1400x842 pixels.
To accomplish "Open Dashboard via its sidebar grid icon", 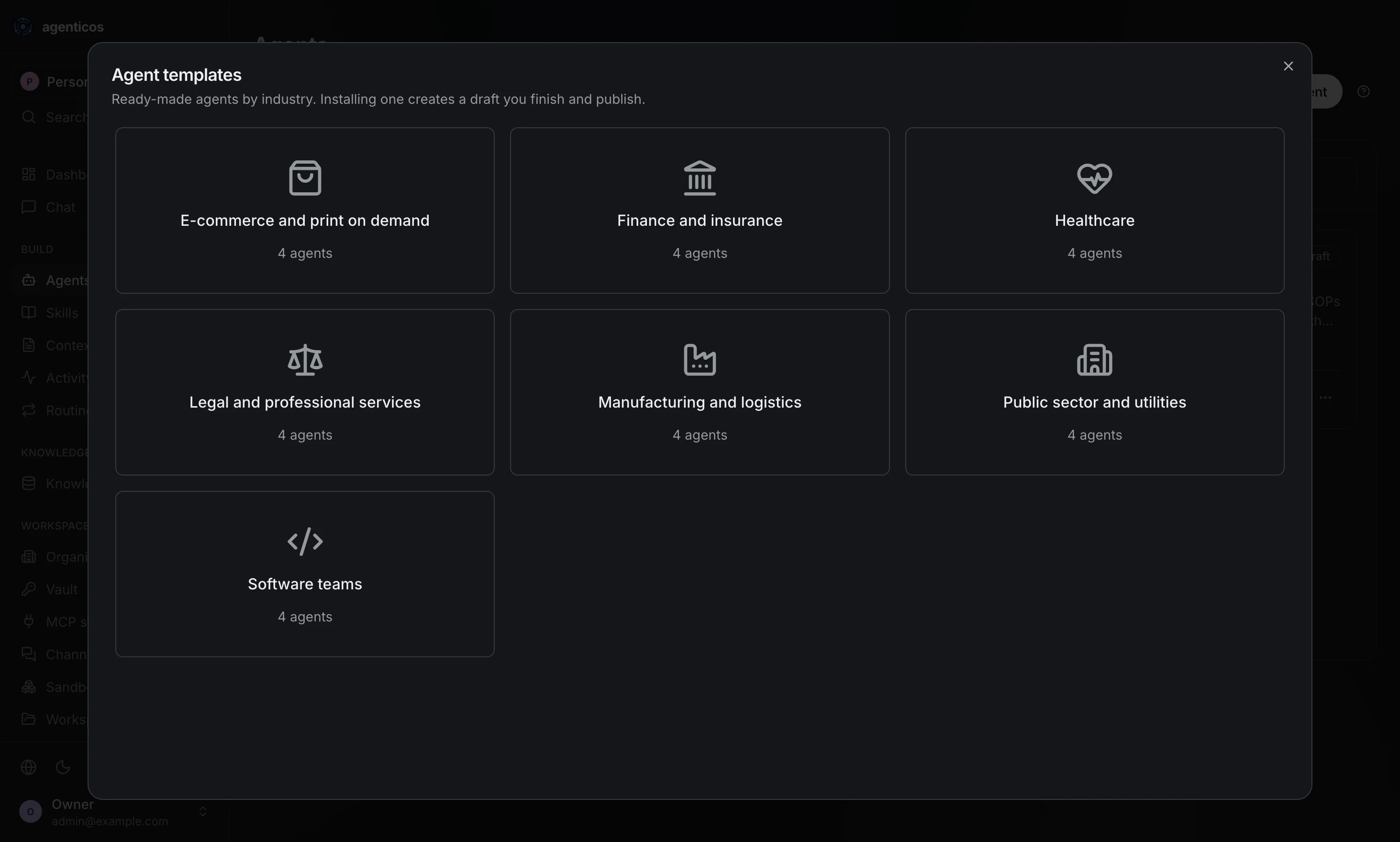I will tap(28, 174).
